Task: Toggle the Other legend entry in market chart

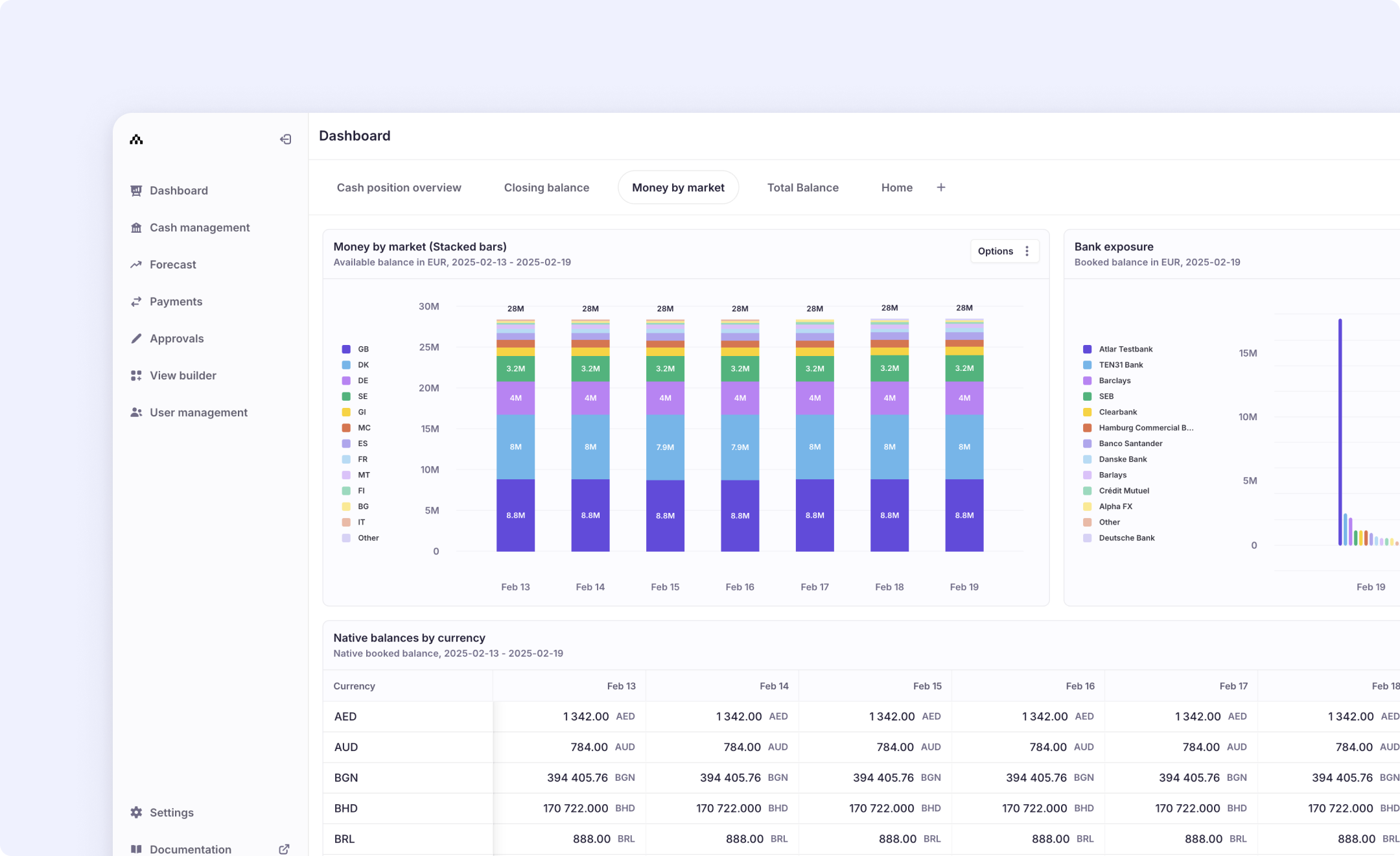Action: point(360,538)
